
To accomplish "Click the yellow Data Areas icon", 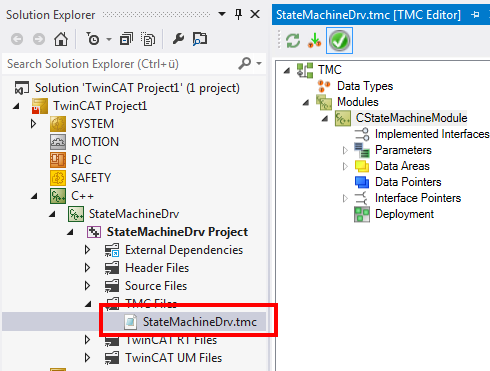I will pyautogui.click(x=362, y=166).
